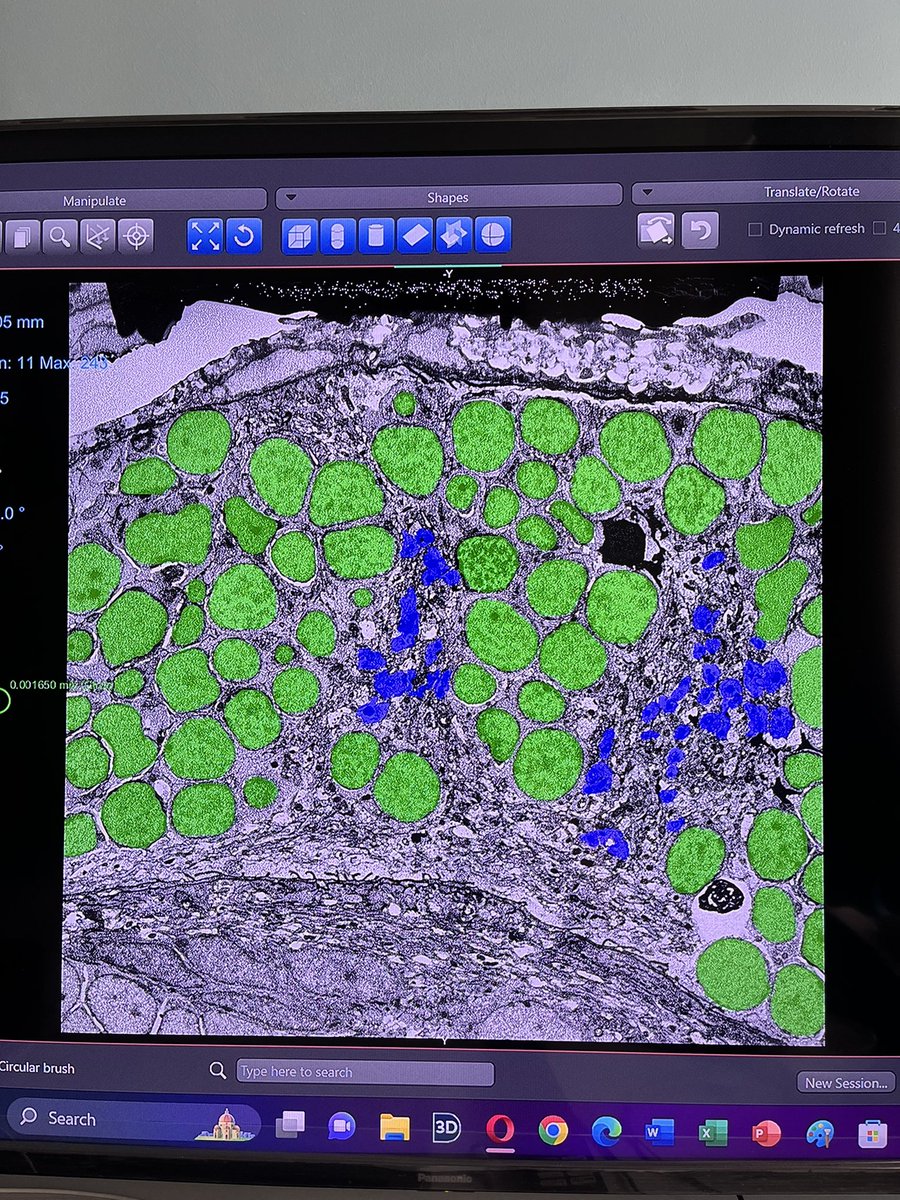Click the blue reset rotation icon
This screenshot has height=1200, width=900.
tap(243, 236)
